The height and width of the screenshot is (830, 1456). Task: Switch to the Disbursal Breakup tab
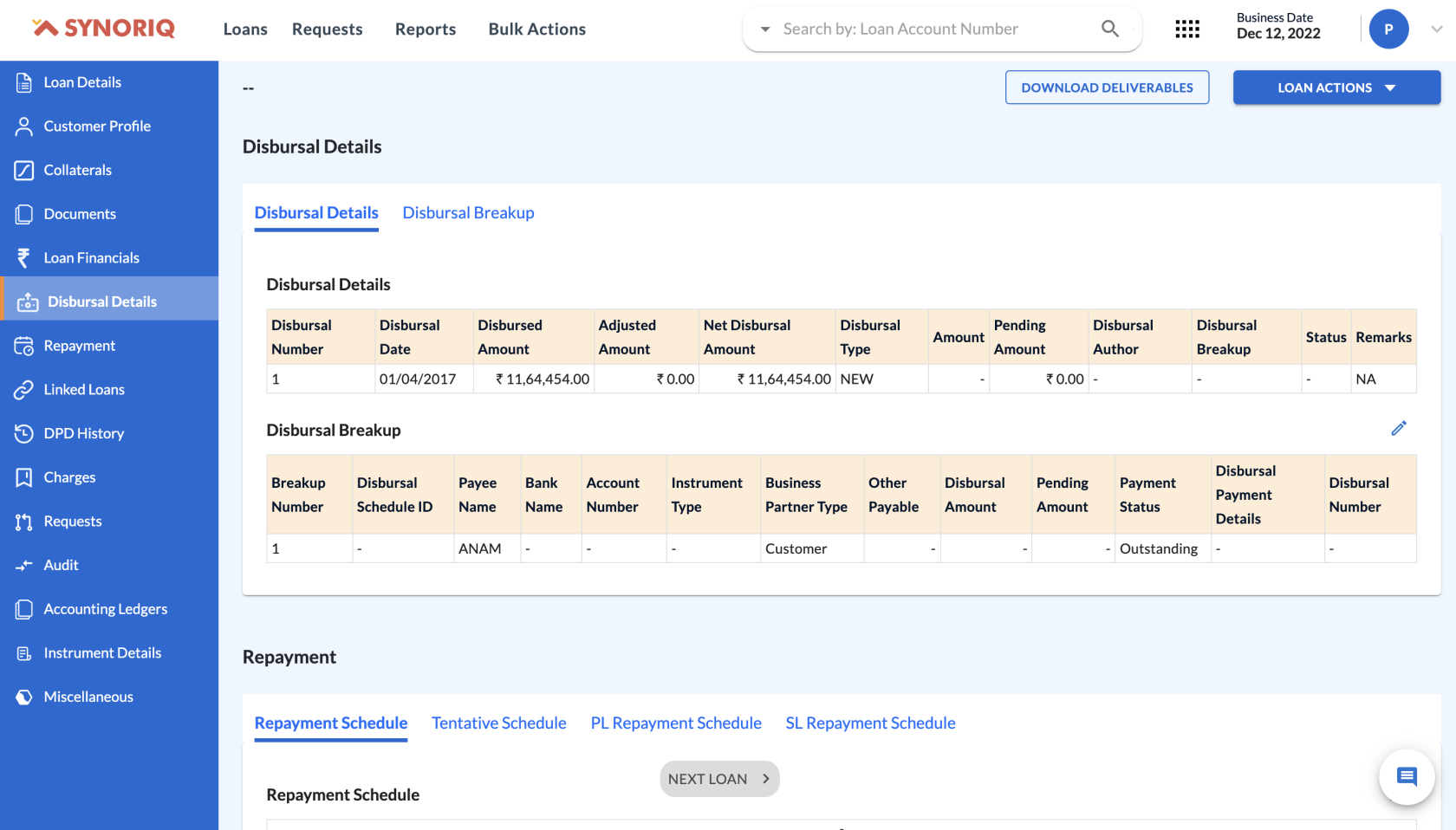click(468, 213)
